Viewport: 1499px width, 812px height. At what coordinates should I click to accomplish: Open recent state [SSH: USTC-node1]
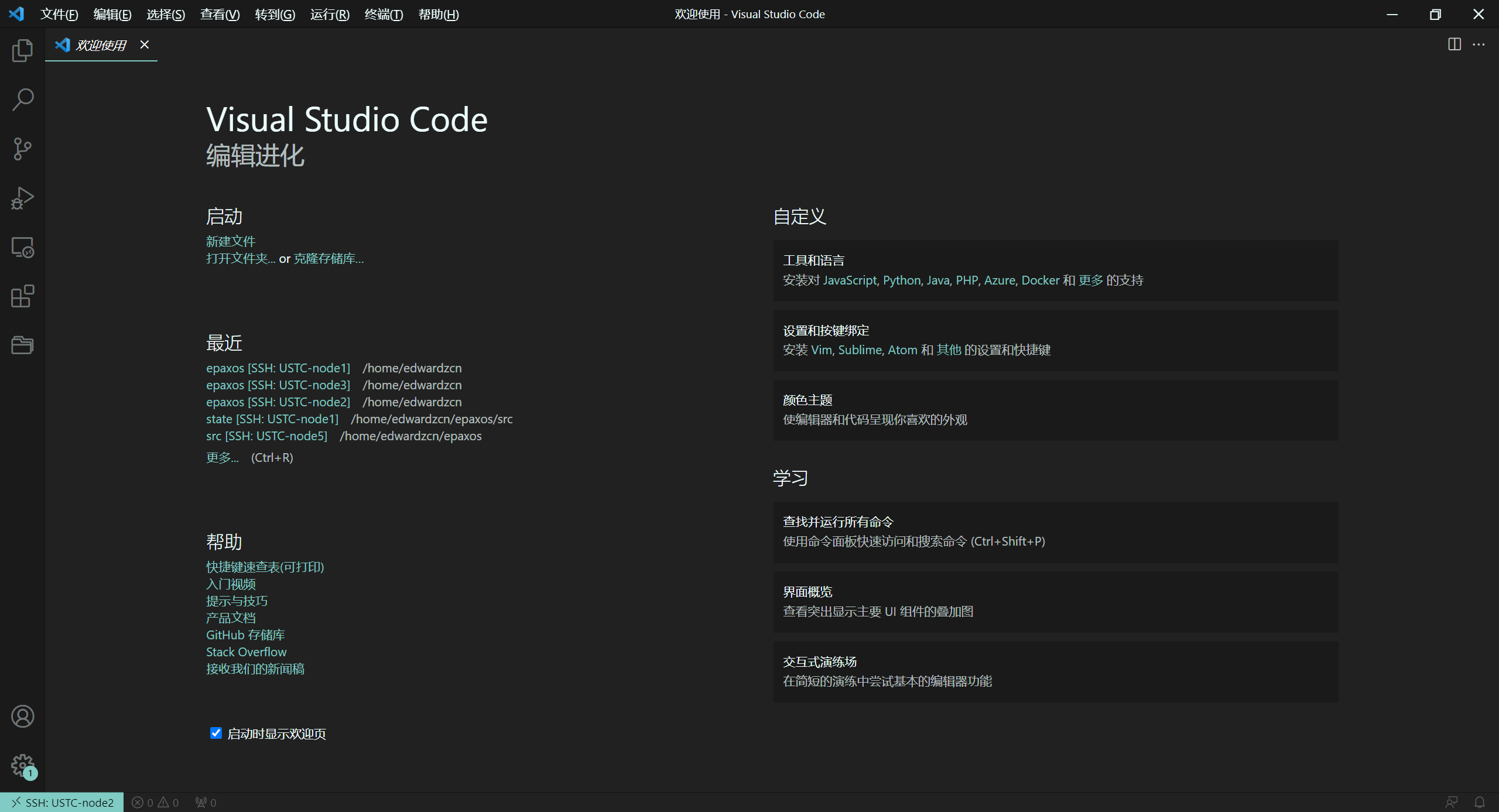[272, 419]
